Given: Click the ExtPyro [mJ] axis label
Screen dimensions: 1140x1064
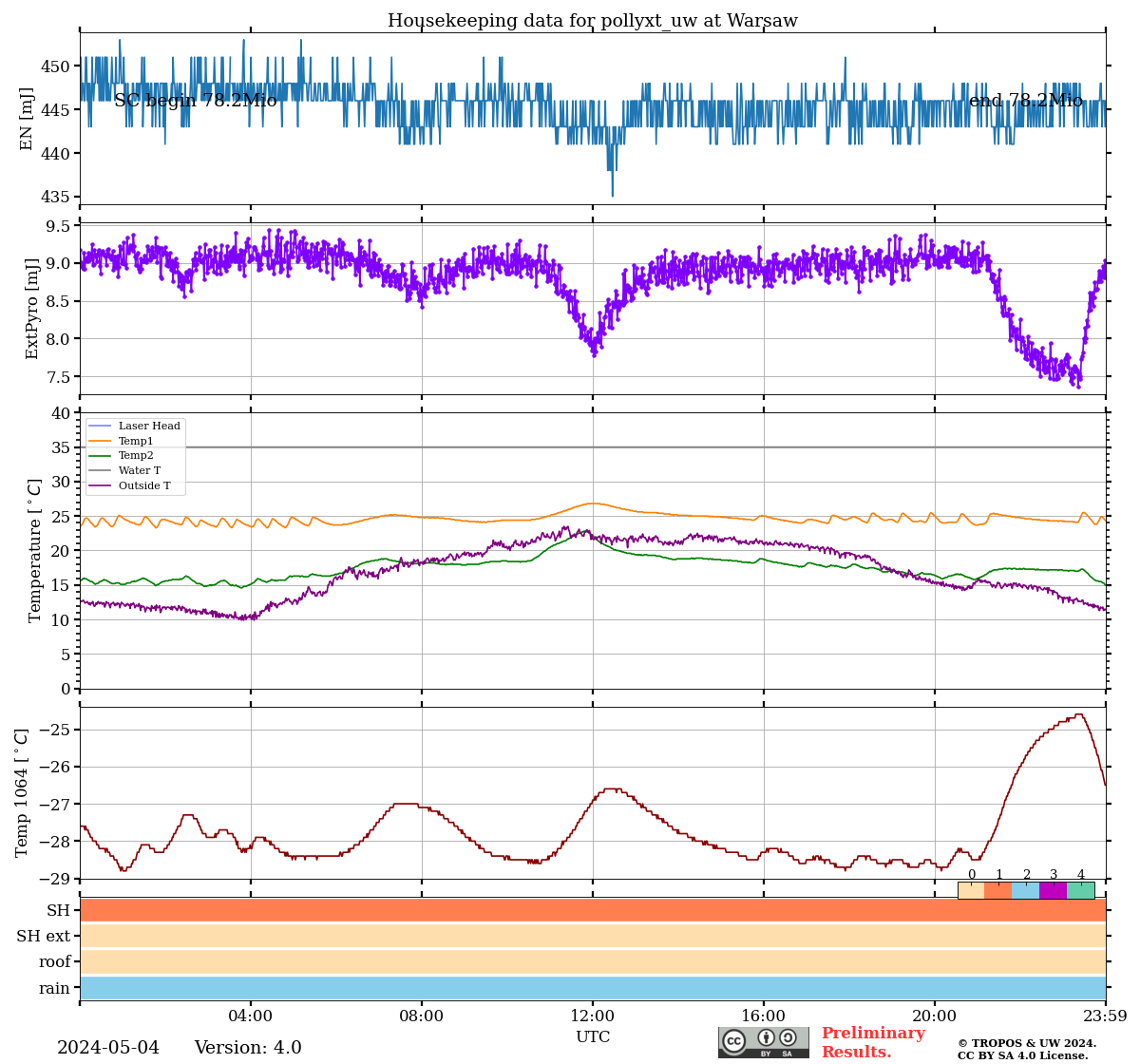Looking at the screenshot, I should tap(32, 309).
